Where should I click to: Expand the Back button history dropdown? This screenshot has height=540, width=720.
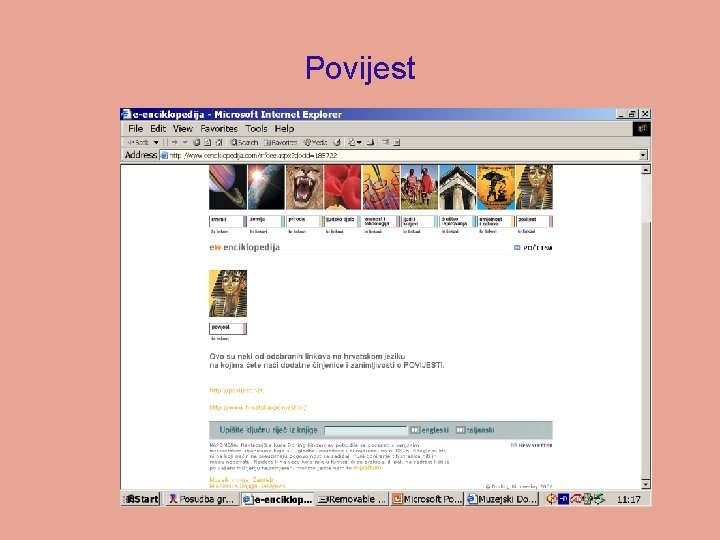(x=156, y=142)
